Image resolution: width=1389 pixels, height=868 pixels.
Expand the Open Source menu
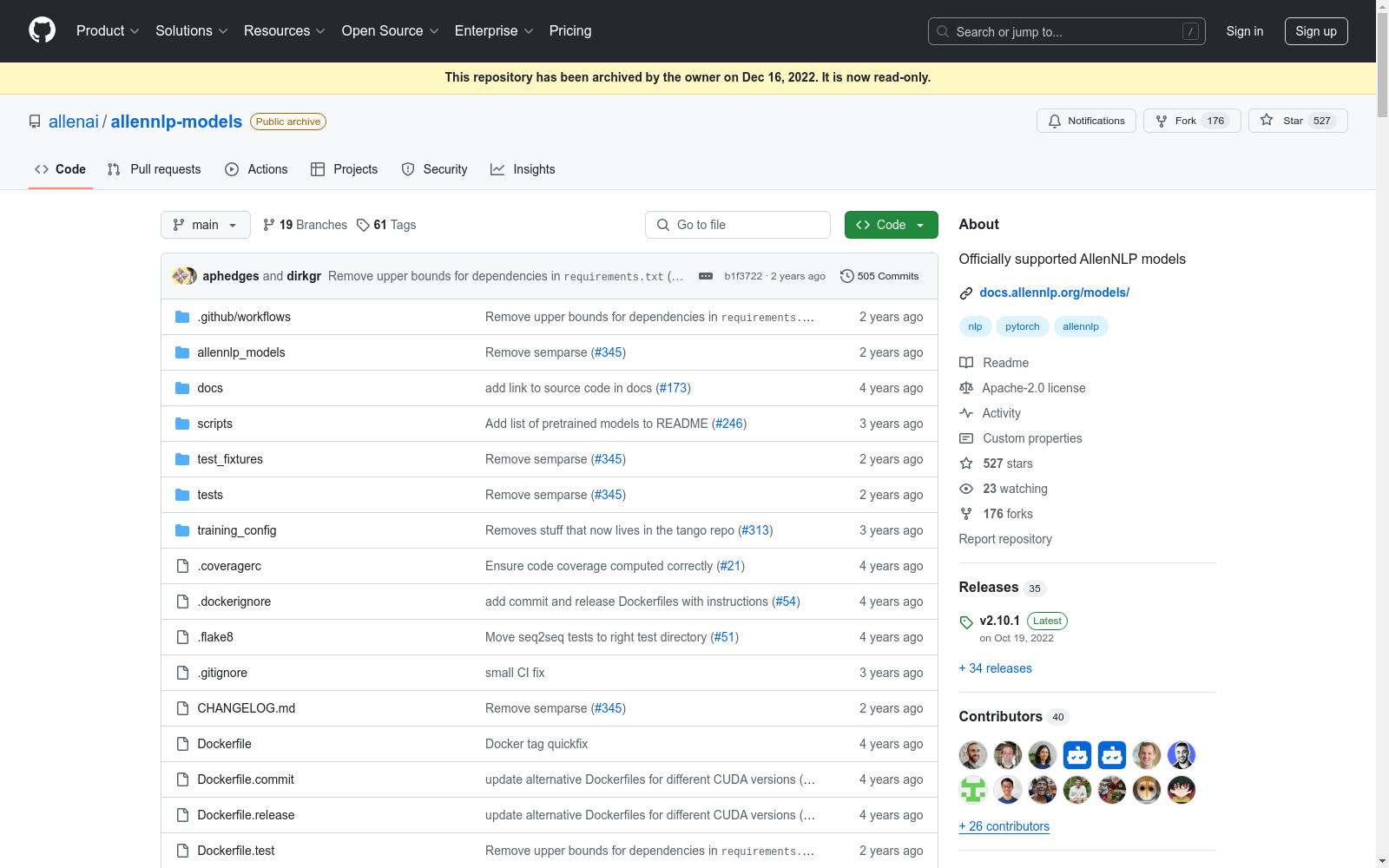(391, 31)
